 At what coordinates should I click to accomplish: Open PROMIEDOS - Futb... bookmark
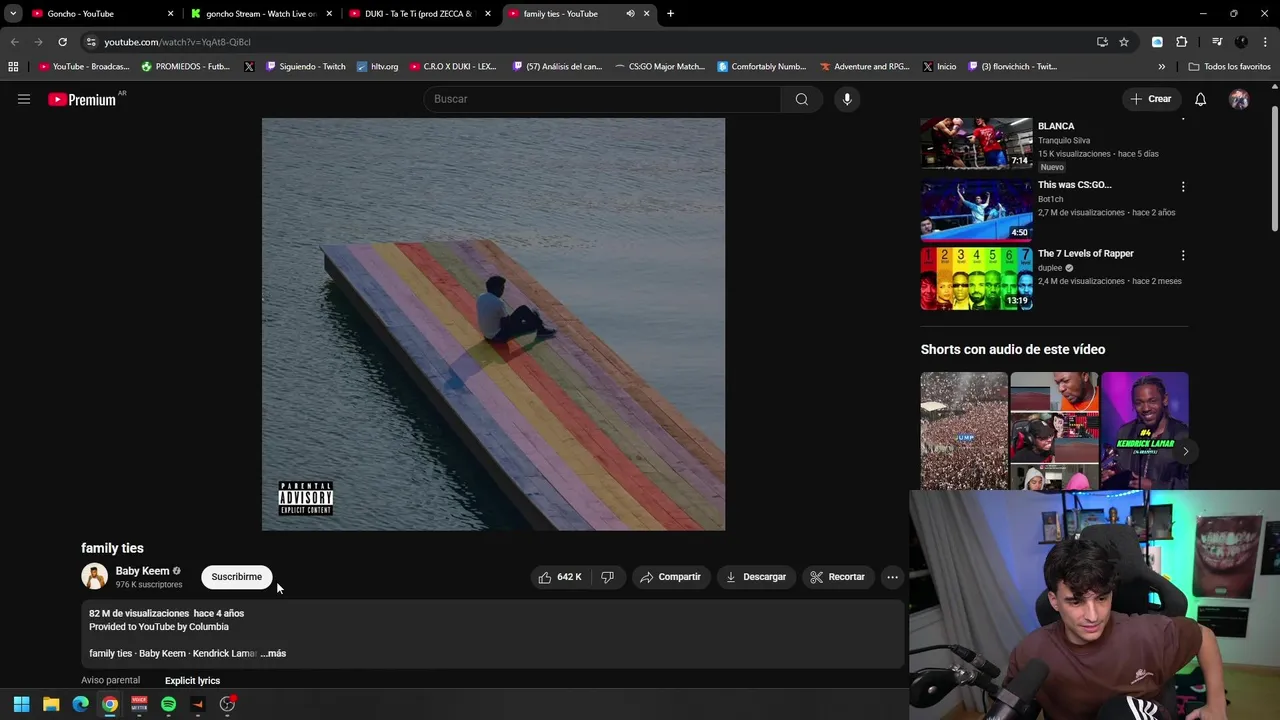coord(185,67)
